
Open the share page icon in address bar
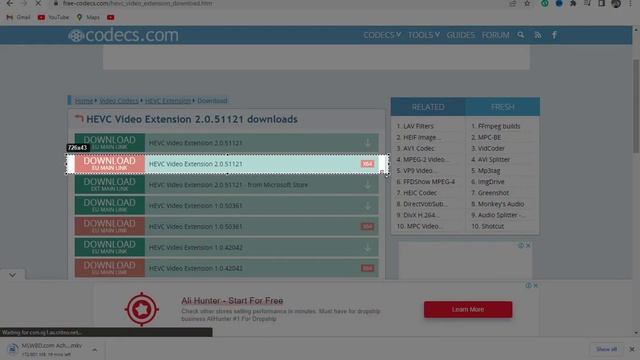[x=513, y=4]
